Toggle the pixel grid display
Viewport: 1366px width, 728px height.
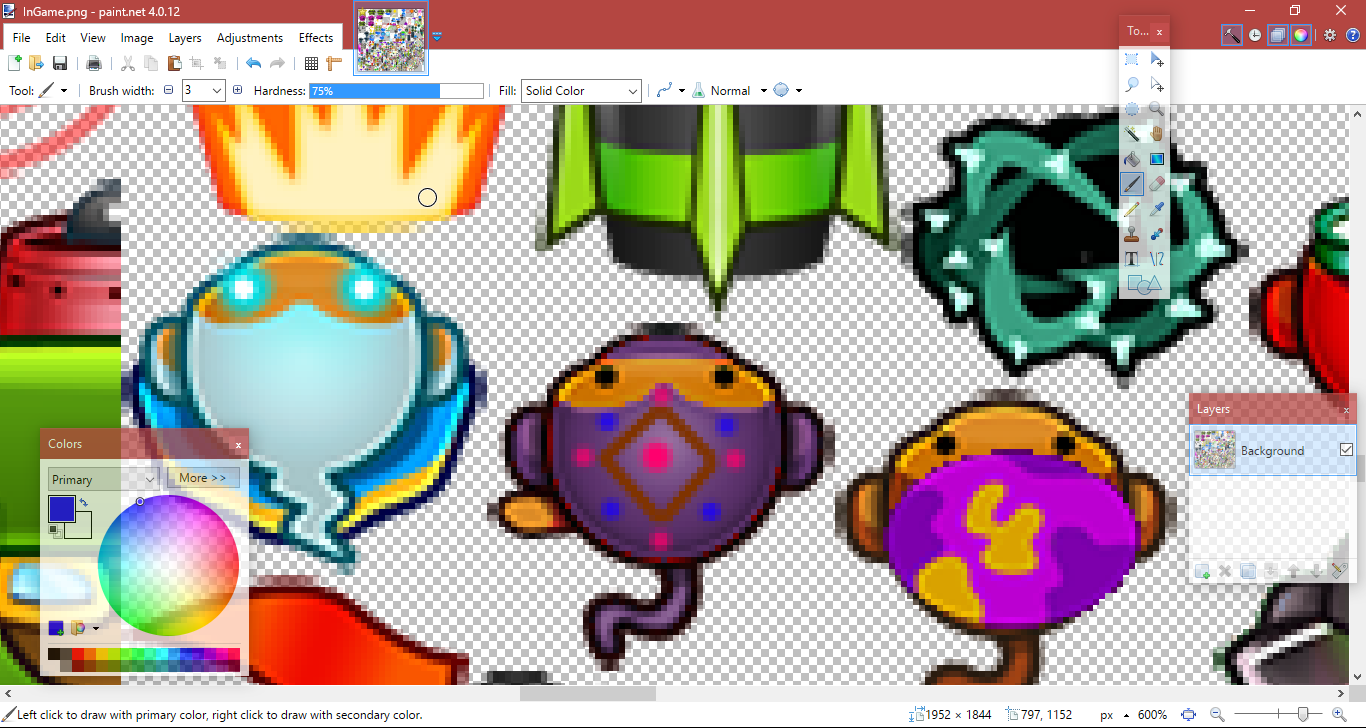pos(311,64)
